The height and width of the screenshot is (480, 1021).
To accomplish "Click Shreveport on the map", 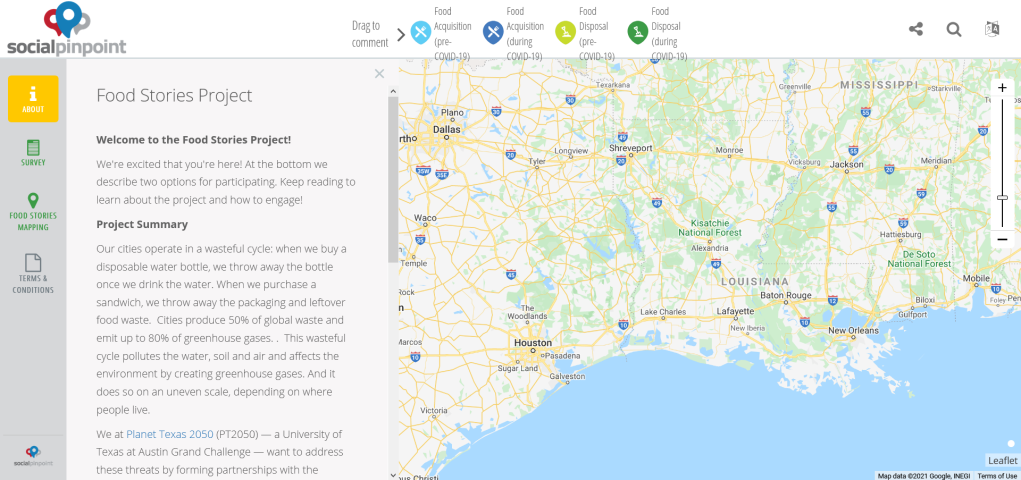I will pyautogui.click(x=630, y=148).
